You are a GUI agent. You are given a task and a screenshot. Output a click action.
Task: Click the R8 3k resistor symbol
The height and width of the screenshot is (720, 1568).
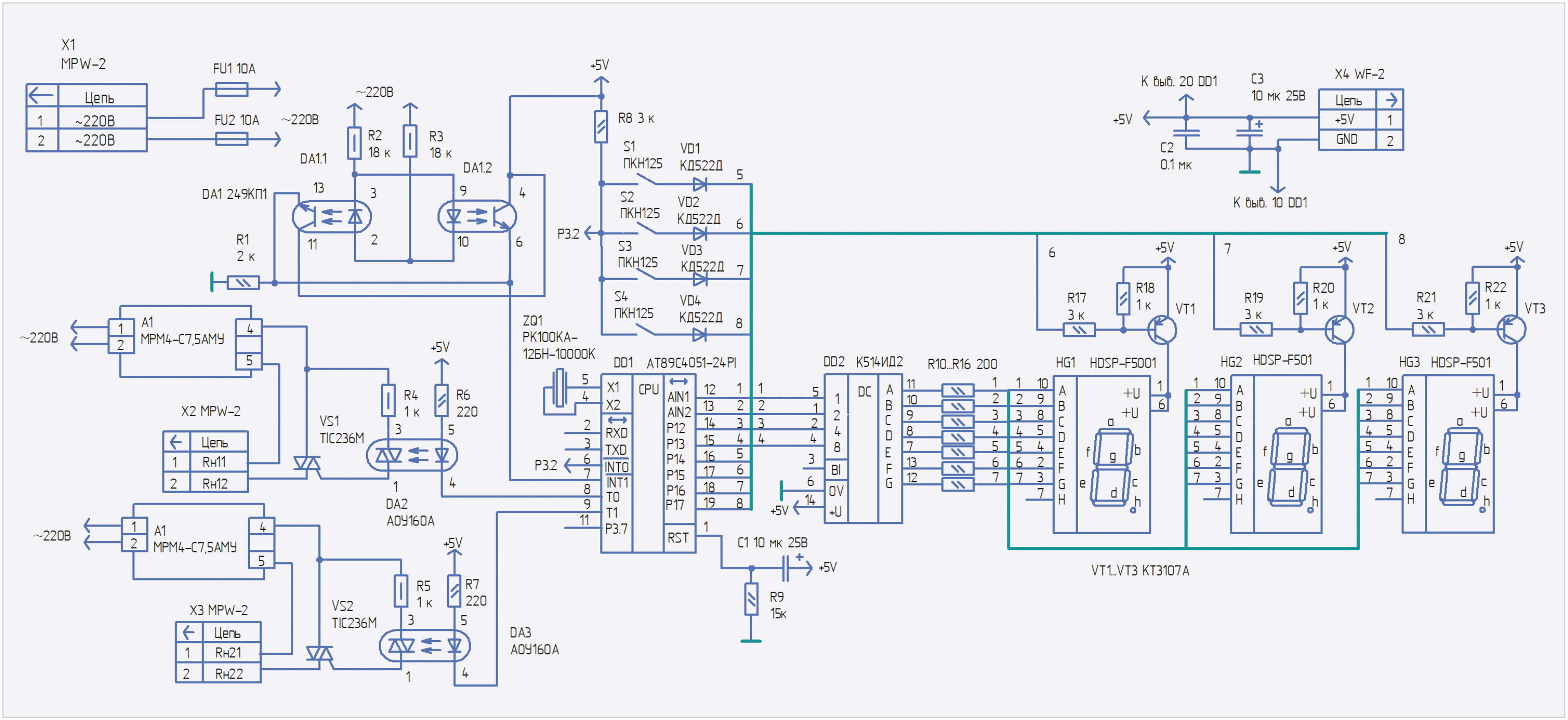[601, 127]
